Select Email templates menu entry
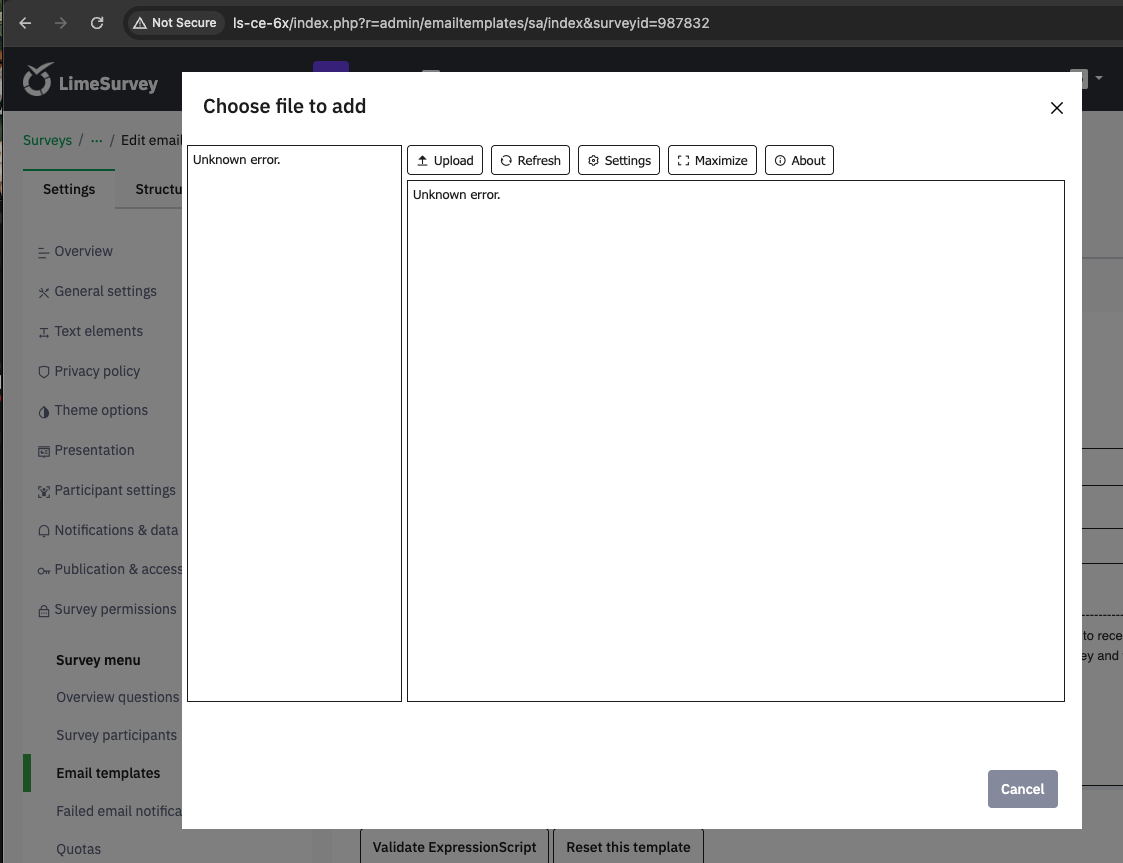Viewport: 1123px width, 863px height. click(x=108, y=773)
